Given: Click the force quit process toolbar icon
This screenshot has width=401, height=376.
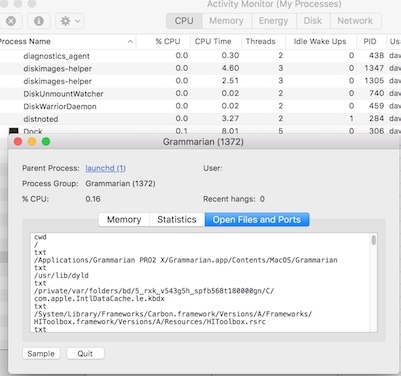Looking at the screenshot, I should tap(11, 21).
